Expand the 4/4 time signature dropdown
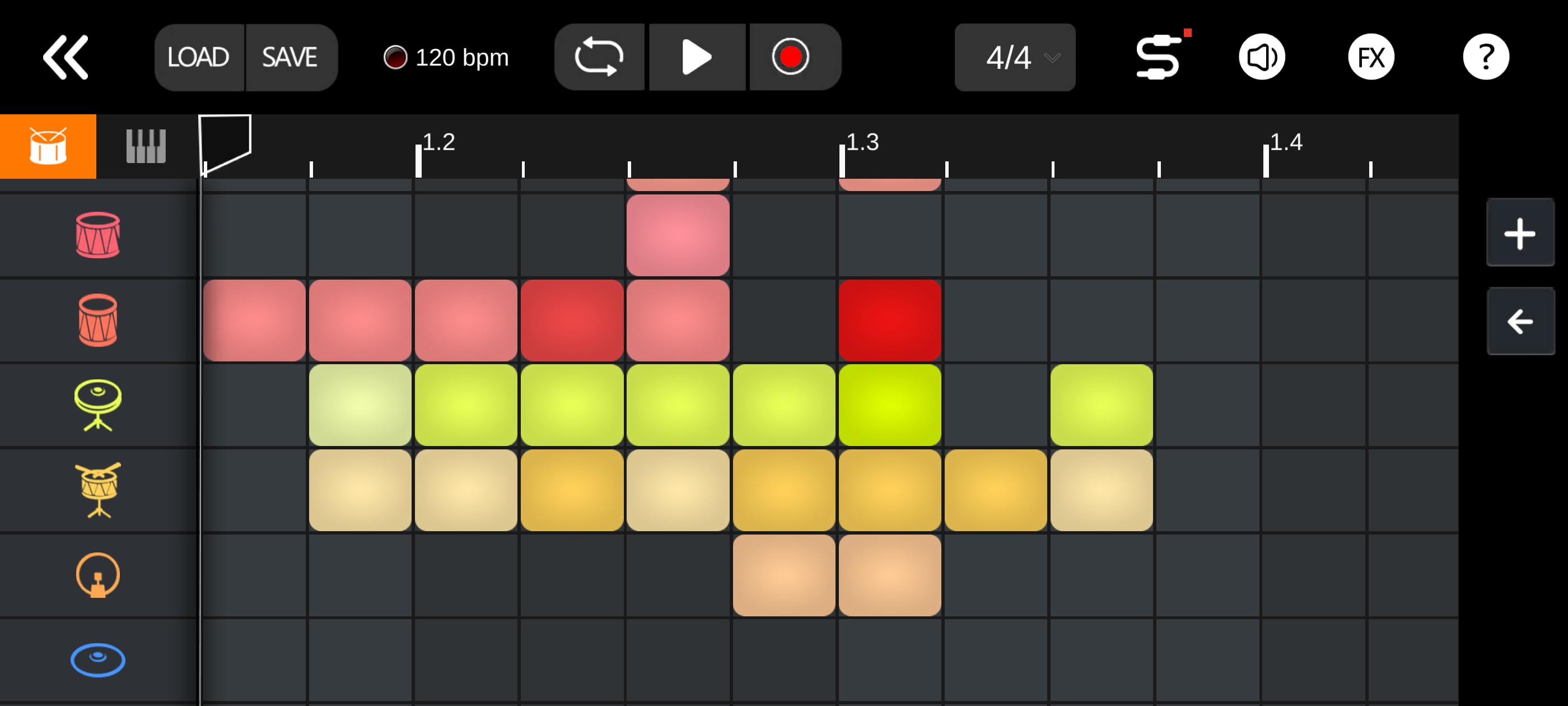The width and height of the screenshot is (1568, 706). click(x=1015, y=57)
